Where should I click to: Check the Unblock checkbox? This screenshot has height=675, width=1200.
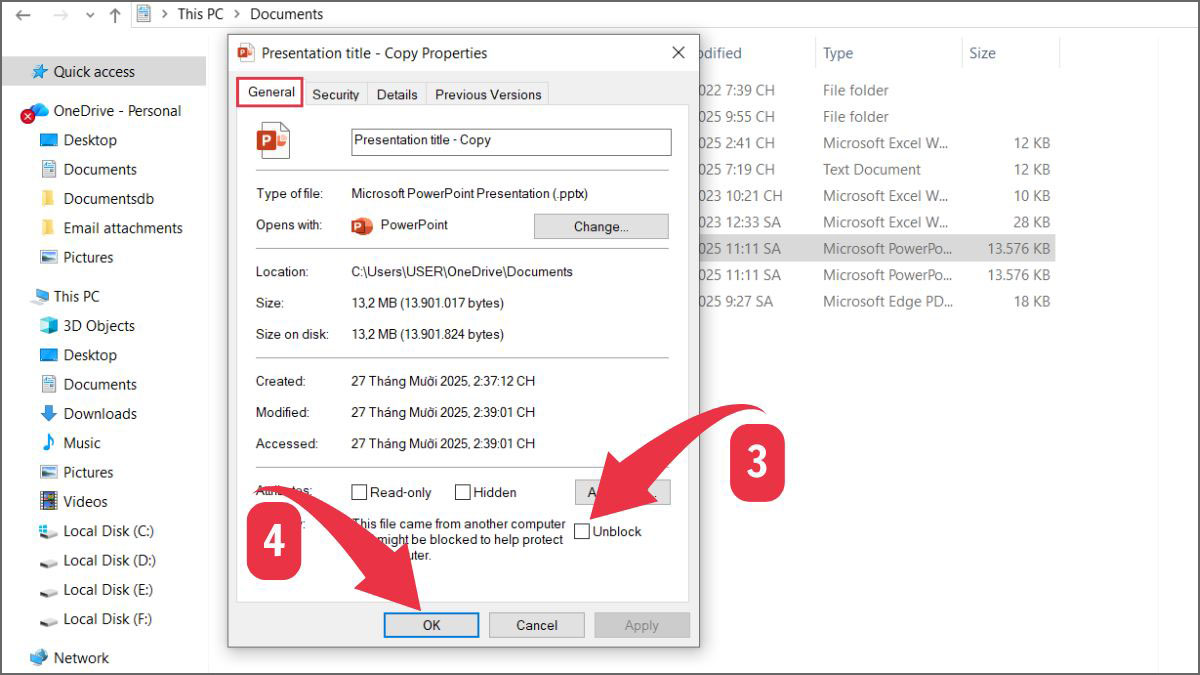coord(582,531)
